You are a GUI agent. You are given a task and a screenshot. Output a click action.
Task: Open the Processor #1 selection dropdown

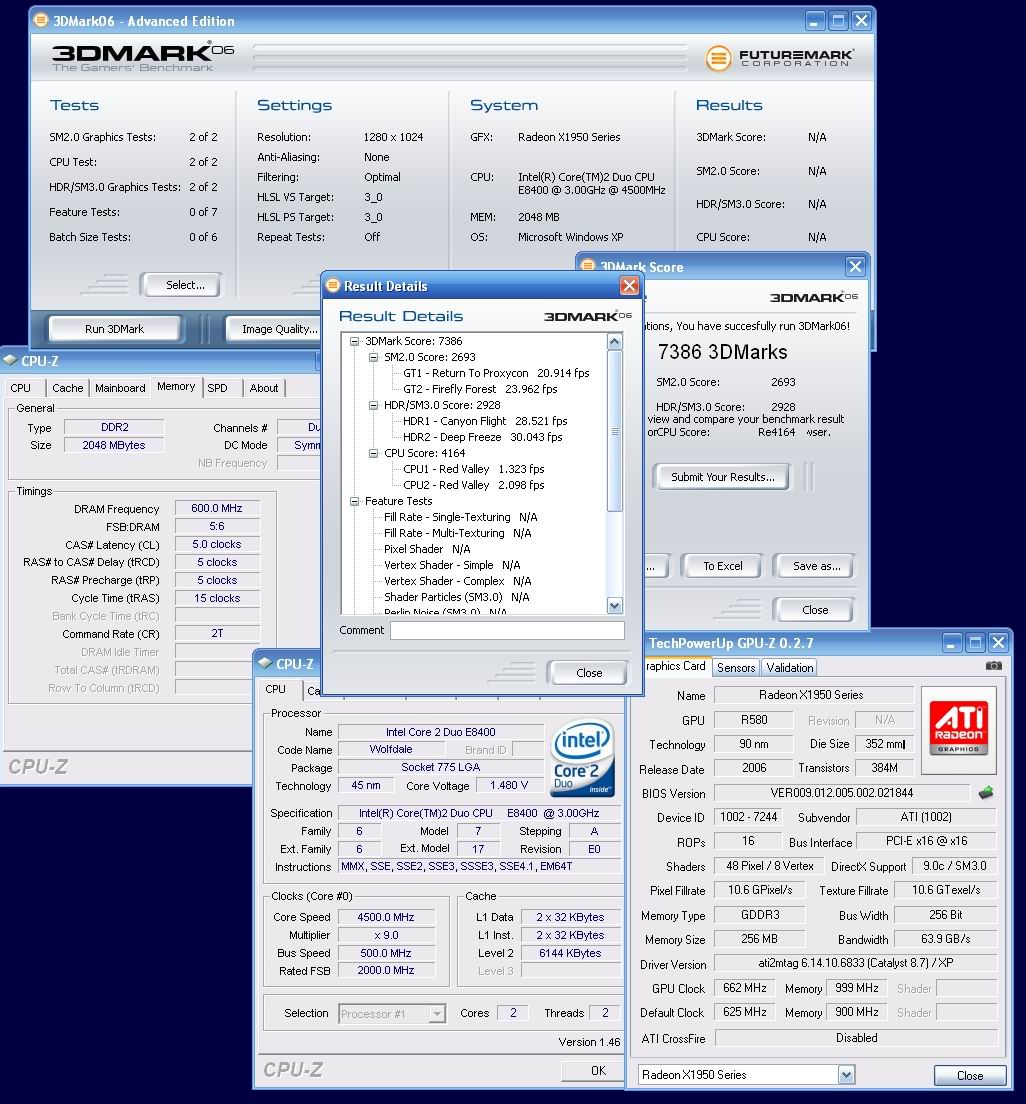point(437,1014)
